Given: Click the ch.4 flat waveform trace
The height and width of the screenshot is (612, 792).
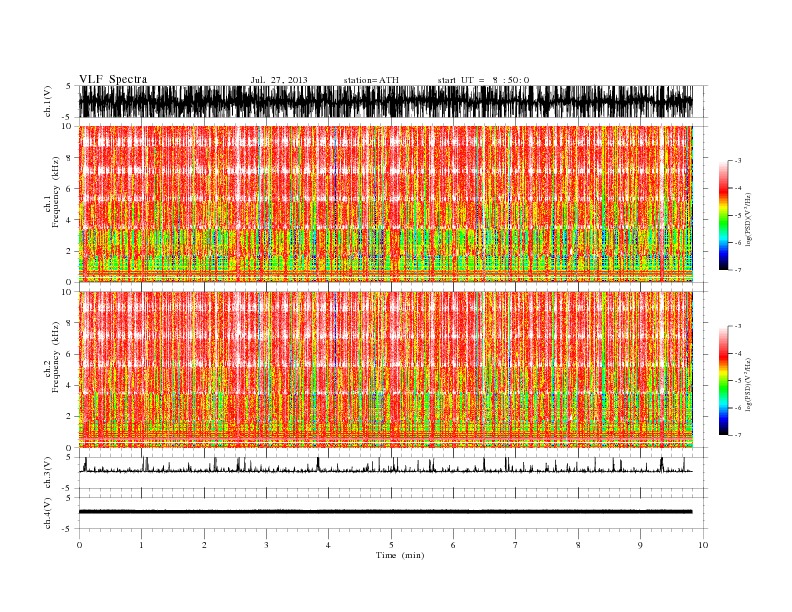Looking at the screenshot, I should (x=386, y=512).
